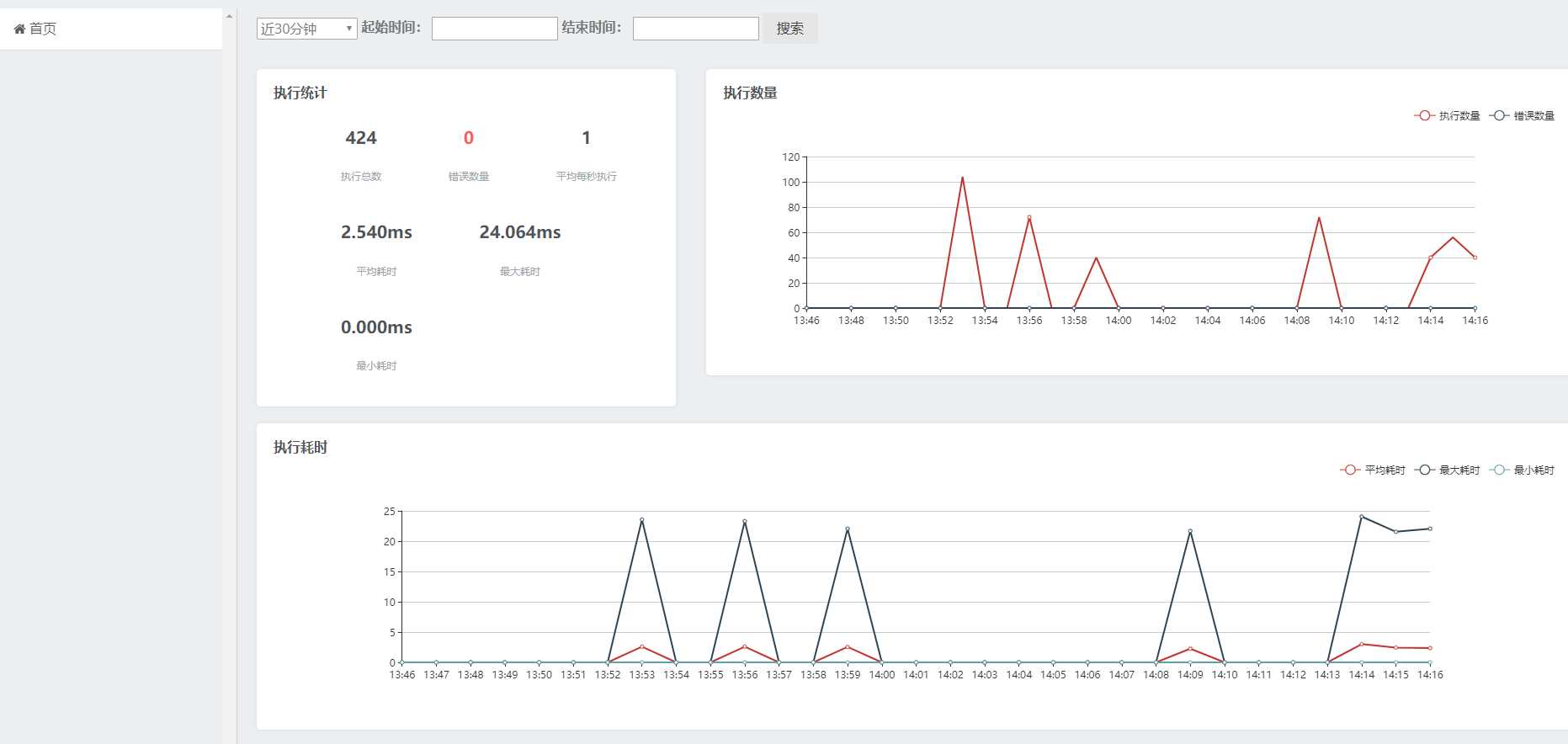The width and height of the screenshot is (1568, 744).
Task: Select the 2.540ms average duration value
Action: click(376, 232)
